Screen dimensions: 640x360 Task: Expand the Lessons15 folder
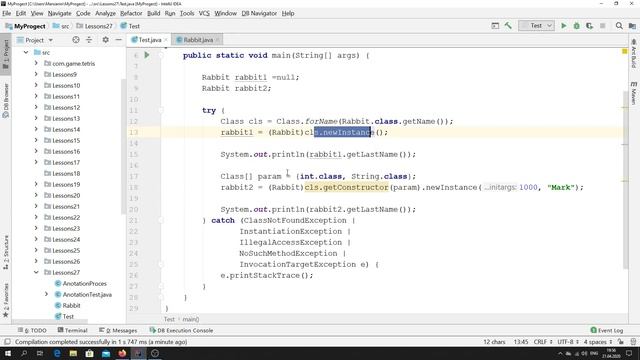pyautogui.click(x=36, y=140)
